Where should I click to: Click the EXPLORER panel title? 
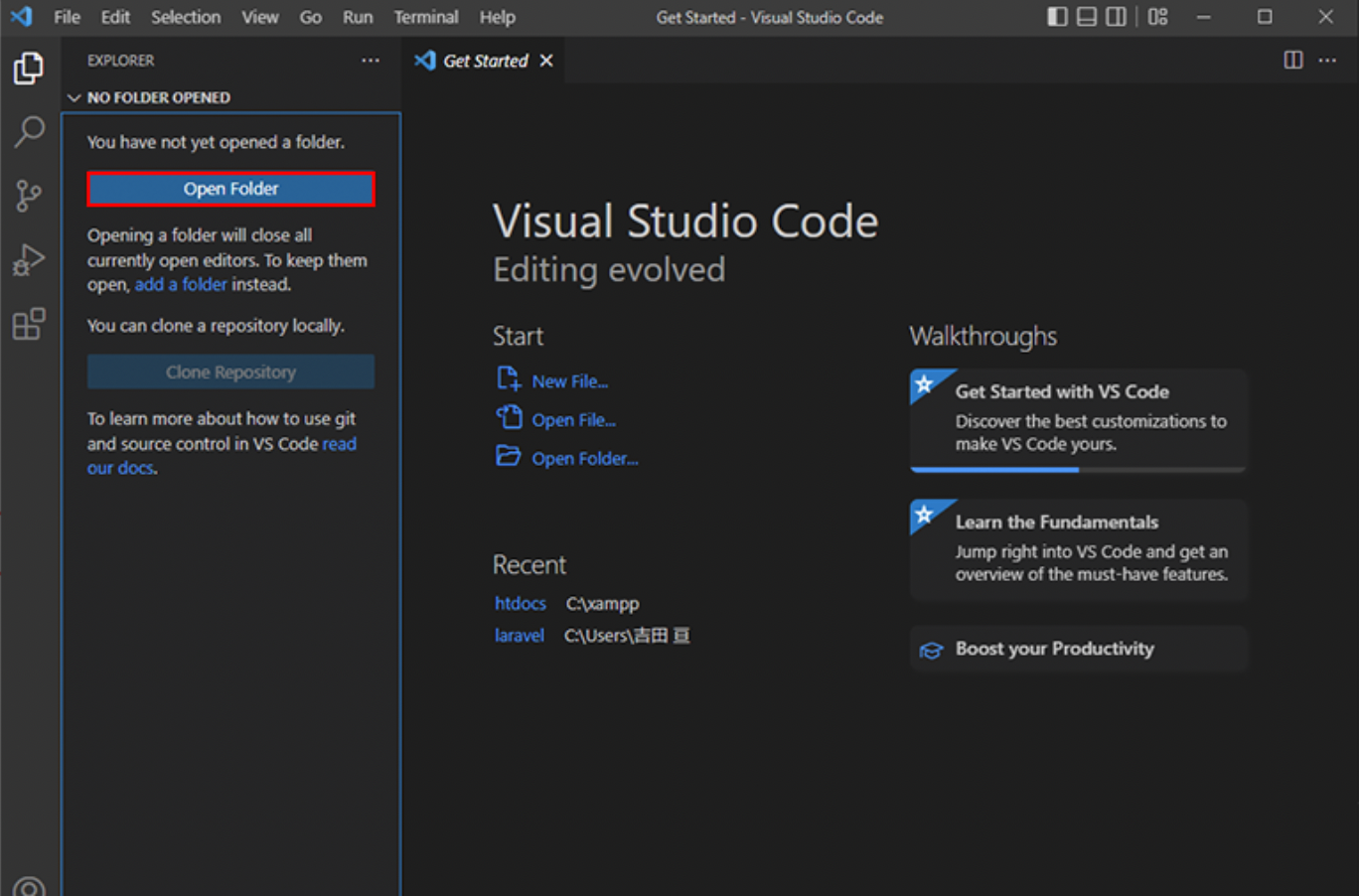120,61
